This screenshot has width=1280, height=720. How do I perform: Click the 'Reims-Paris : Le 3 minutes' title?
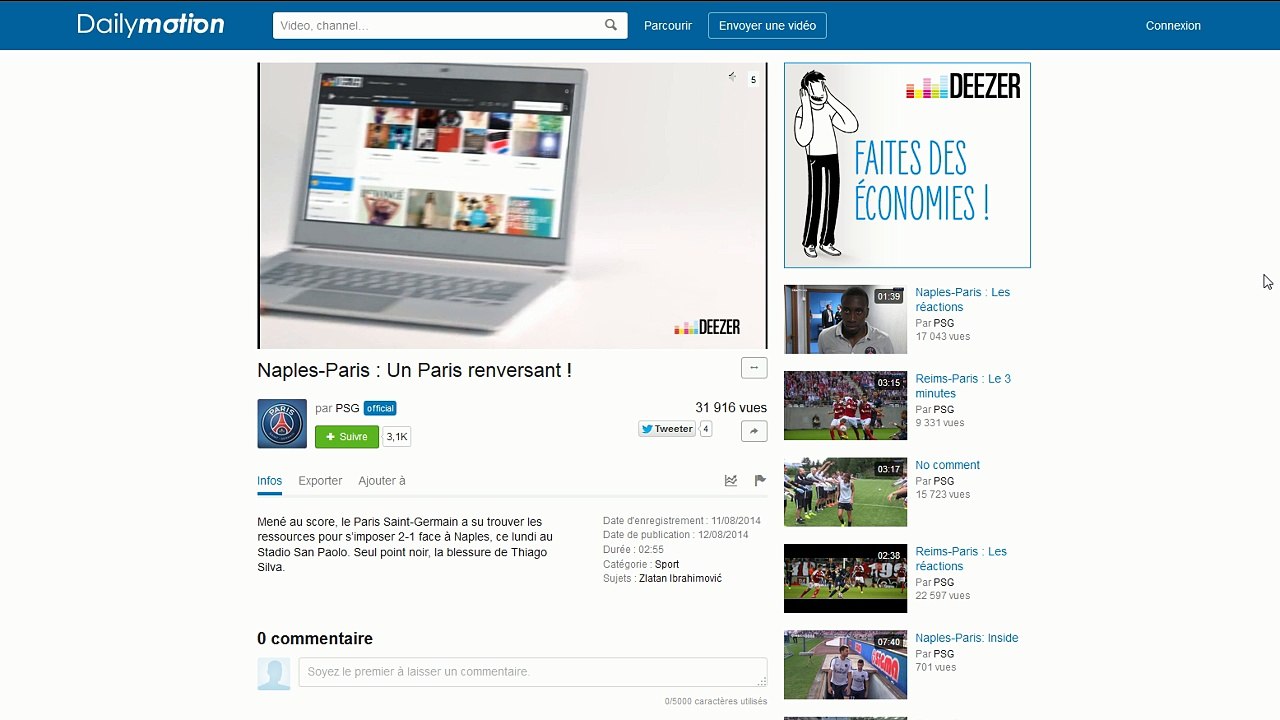click(x=963, y=386)
